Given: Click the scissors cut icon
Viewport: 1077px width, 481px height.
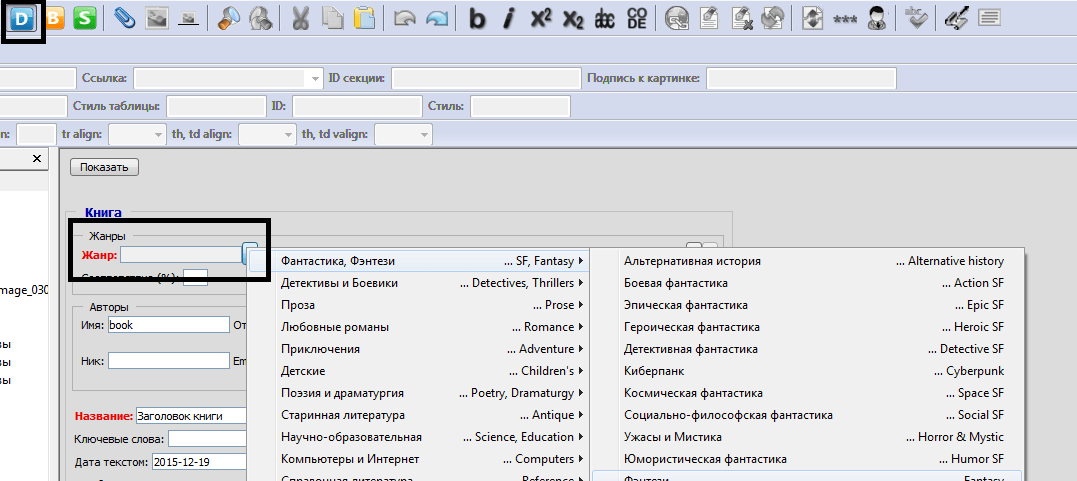Looking at the screenshot, I should (x=300, y=18).
